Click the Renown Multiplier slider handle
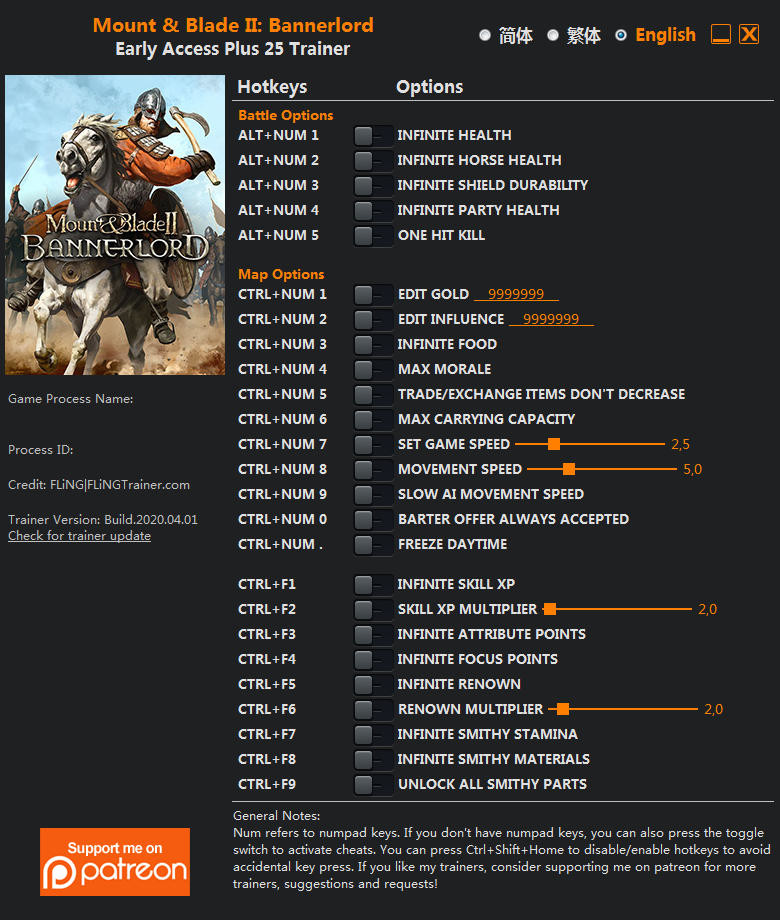Image resolution: width=780 pixels, height=920 pixels. pos(563,709)
